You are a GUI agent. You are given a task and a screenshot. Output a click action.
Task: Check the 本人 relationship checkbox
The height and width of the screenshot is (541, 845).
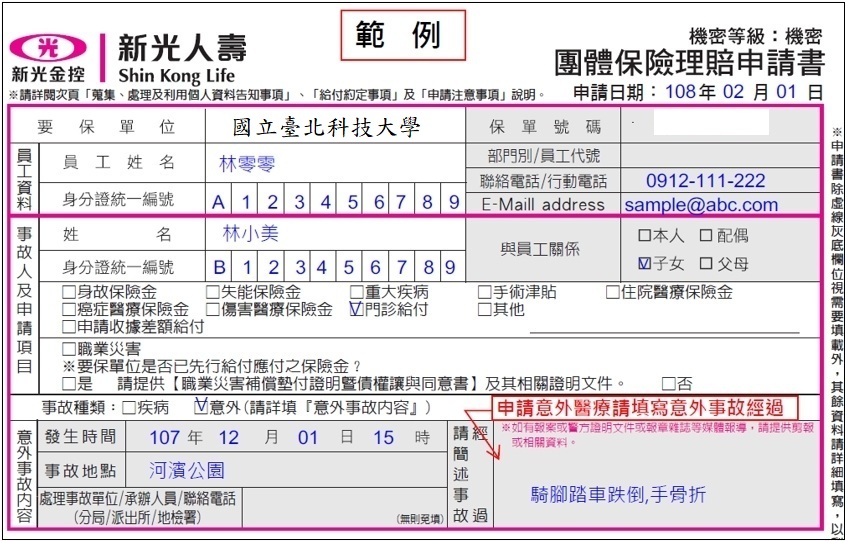[644, 236]
